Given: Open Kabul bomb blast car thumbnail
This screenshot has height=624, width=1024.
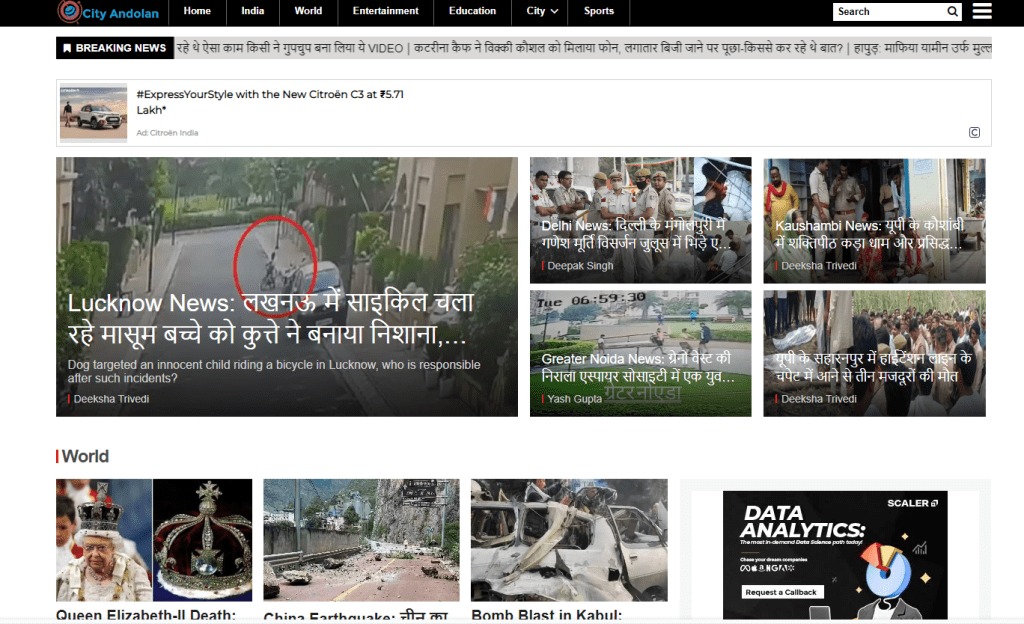Looking at the screenshot, I should pyautogui.click(x=568, y=540).
